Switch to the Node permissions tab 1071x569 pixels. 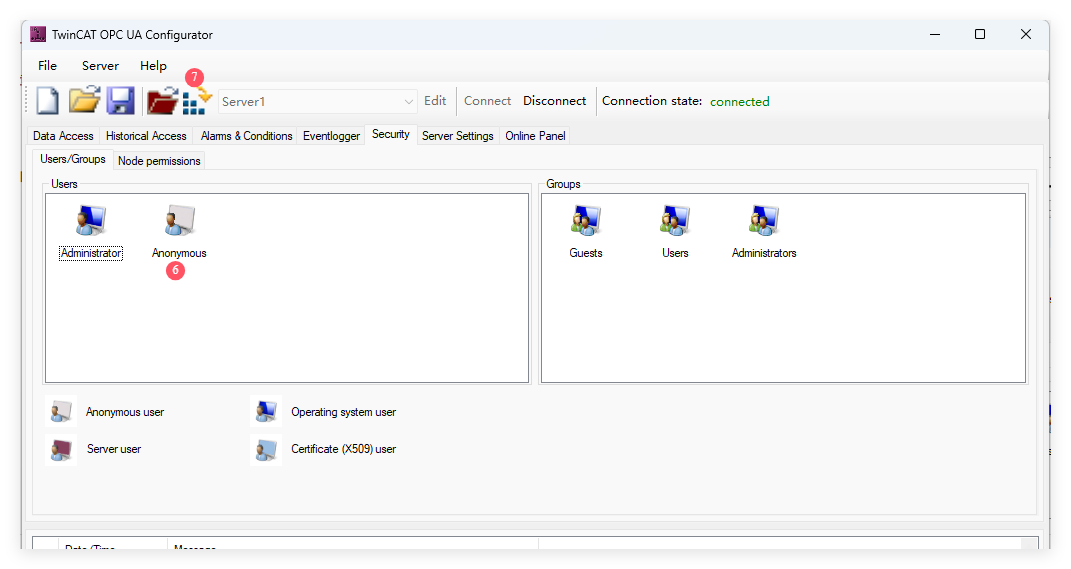coord(159,161)
